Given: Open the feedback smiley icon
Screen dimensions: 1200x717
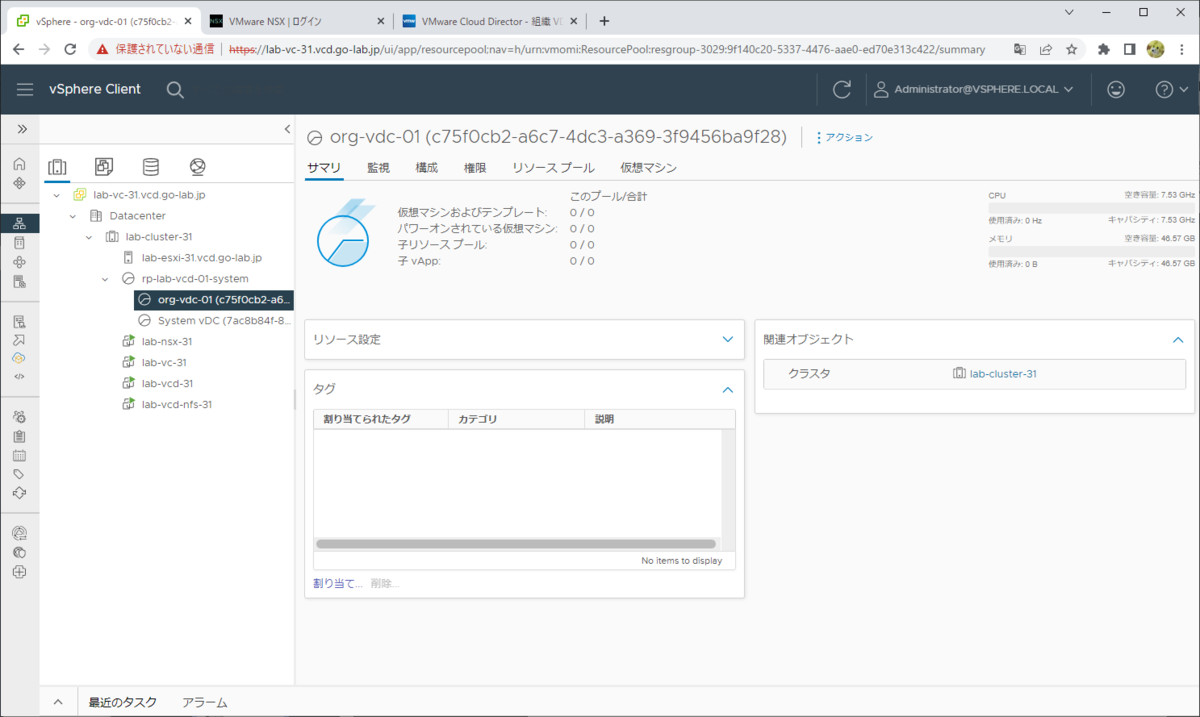Looking at the screenshot, I should click(1116, 89).
